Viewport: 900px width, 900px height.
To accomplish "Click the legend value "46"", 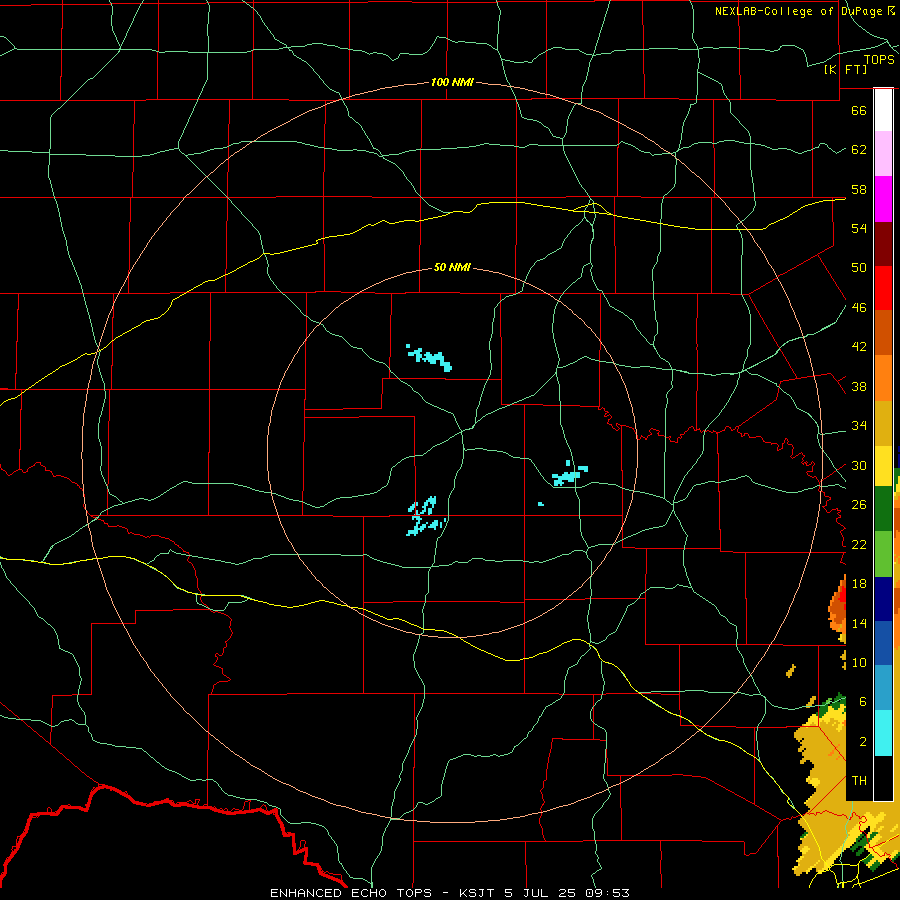I will pos(859,308).
